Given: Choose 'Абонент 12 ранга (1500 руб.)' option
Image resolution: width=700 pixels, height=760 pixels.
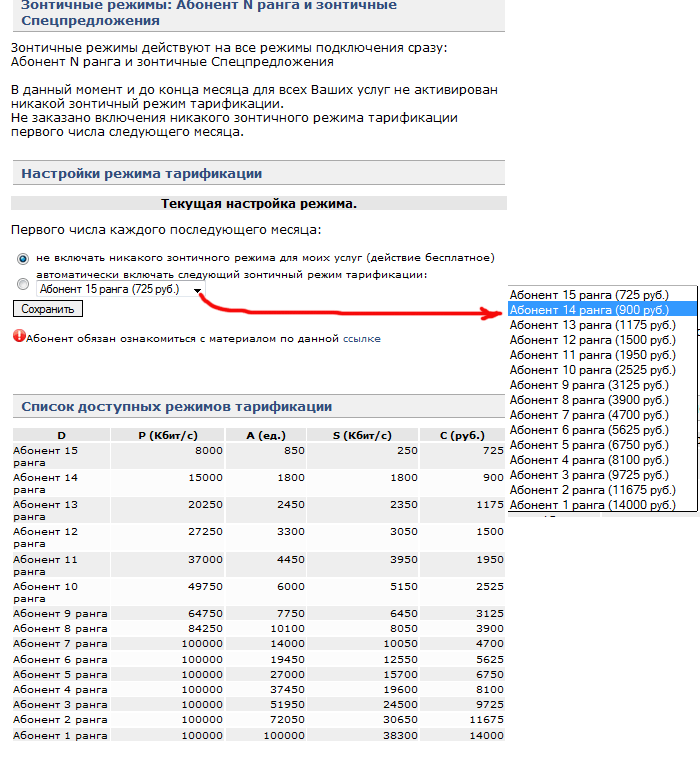Looking at the screenshot, I should 603,340.
